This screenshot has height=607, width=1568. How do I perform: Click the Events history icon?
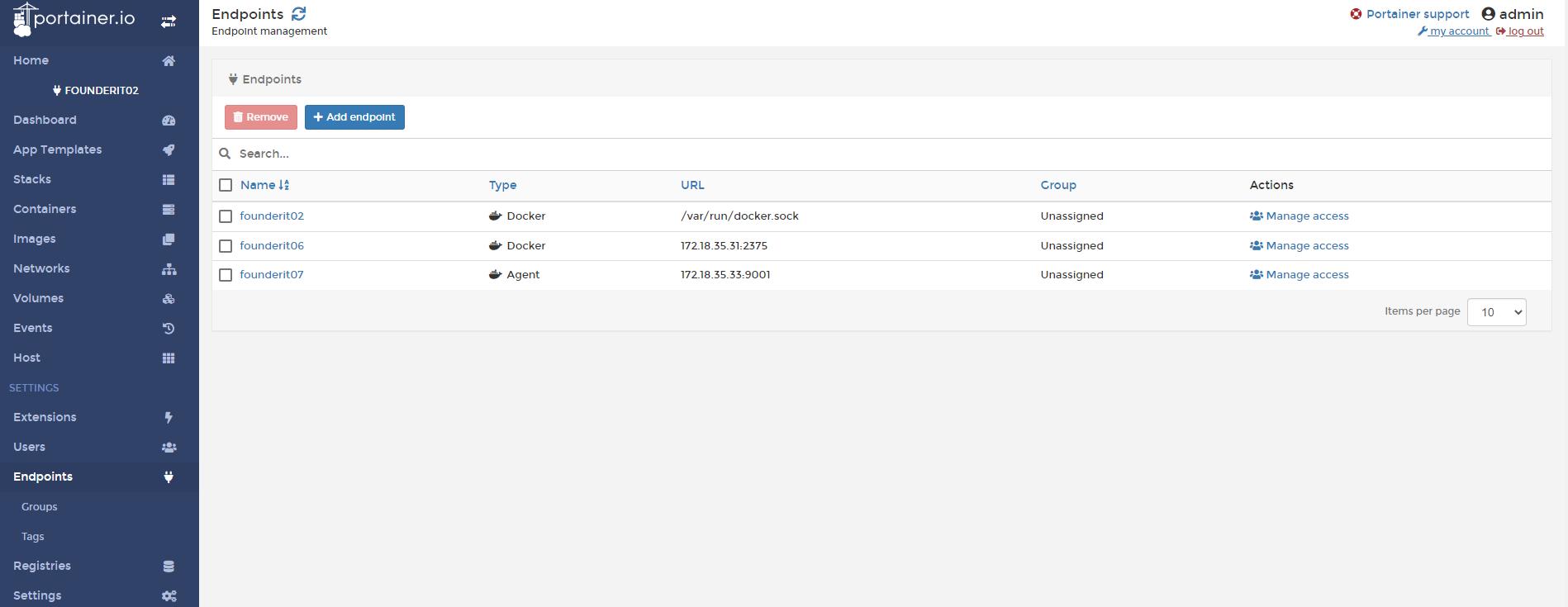click(169, 329)
